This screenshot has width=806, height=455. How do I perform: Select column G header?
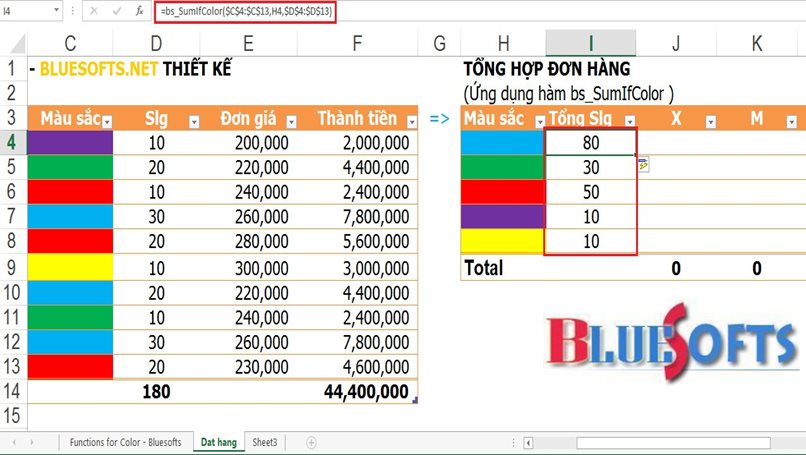click(x=439, y=44)
